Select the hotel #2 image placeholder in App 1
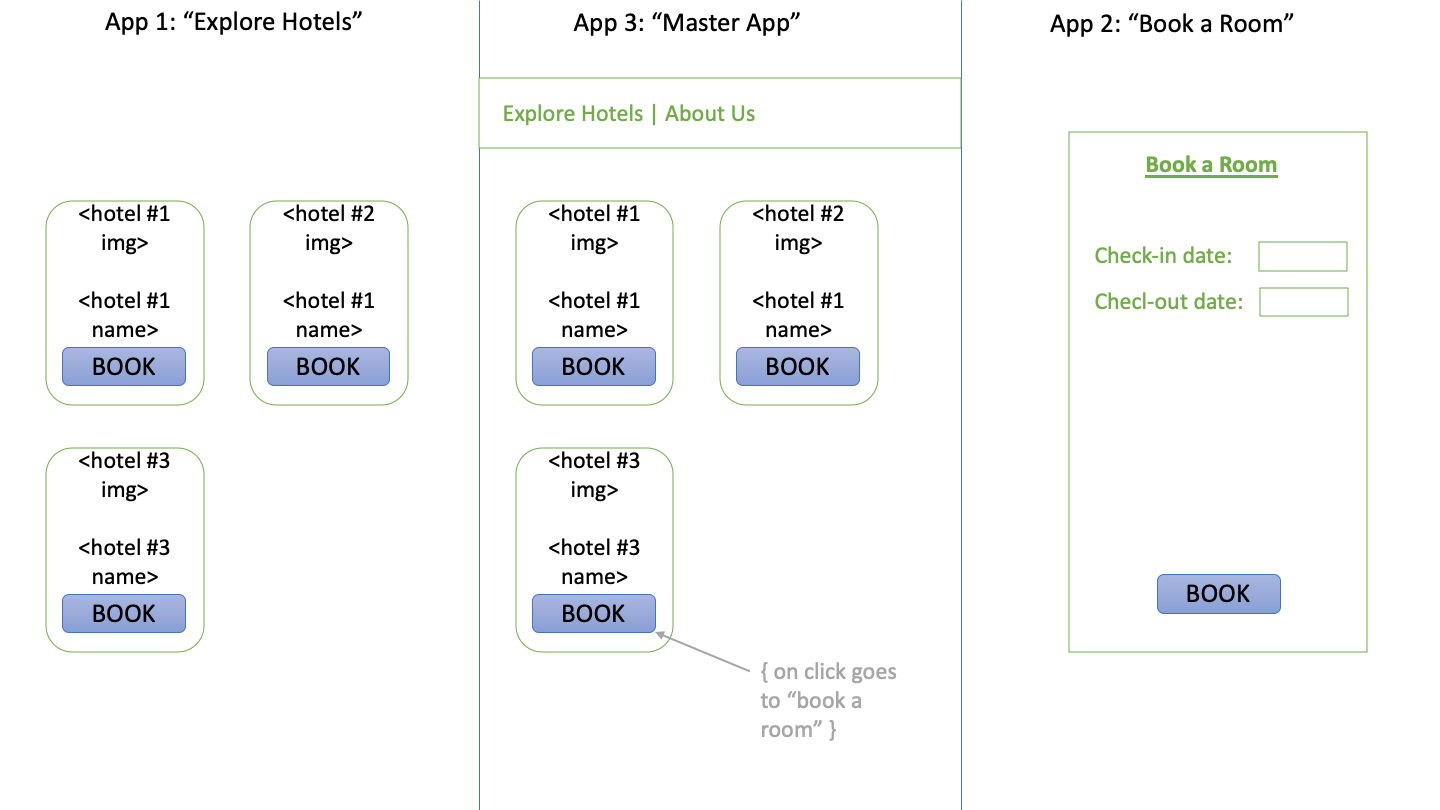This screenshot has width=1440, height=810. pos(328,228)
